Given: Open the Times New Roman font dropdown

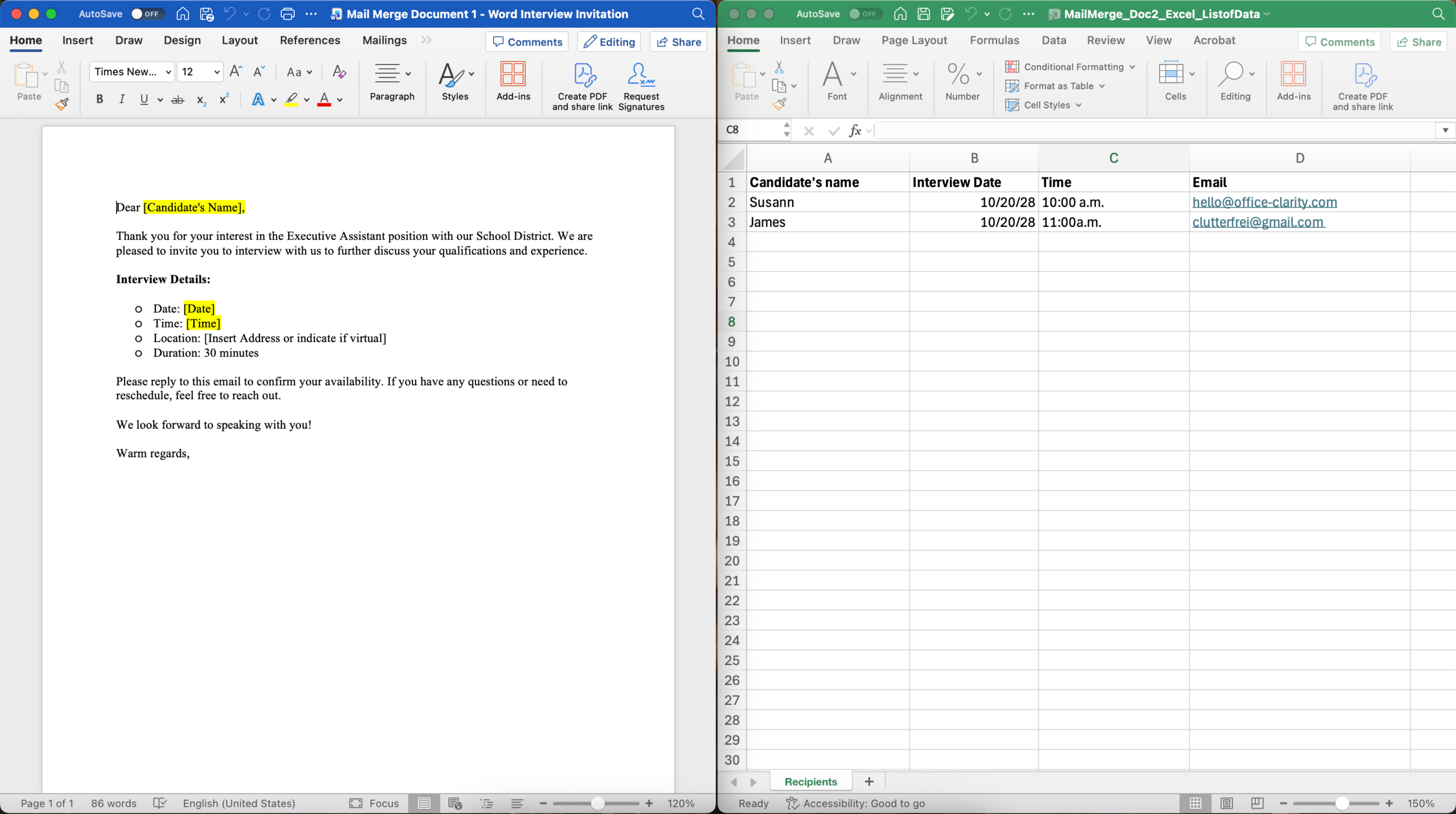Looking at the screenshot, I should tap(168, 72).
